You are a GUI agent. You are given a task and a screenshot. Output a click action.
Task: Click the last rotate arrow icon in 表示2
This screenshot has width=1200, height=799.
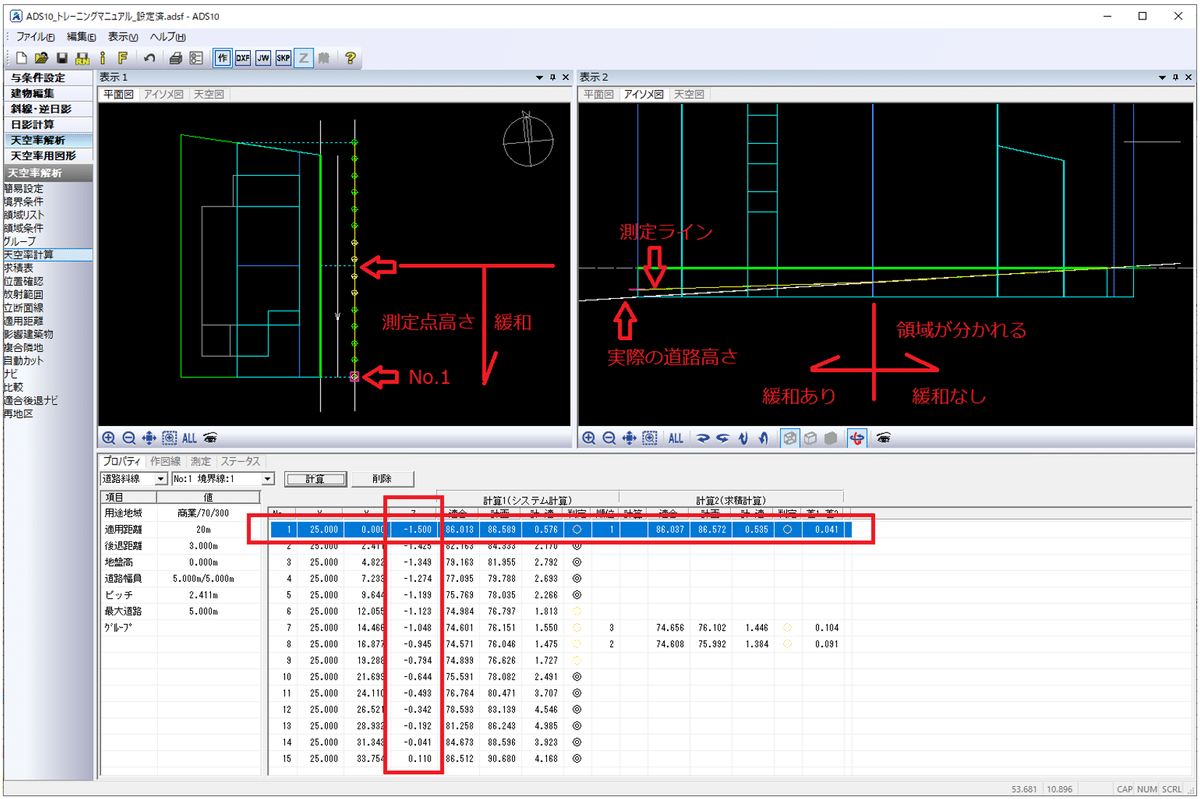tap(763, 437)
